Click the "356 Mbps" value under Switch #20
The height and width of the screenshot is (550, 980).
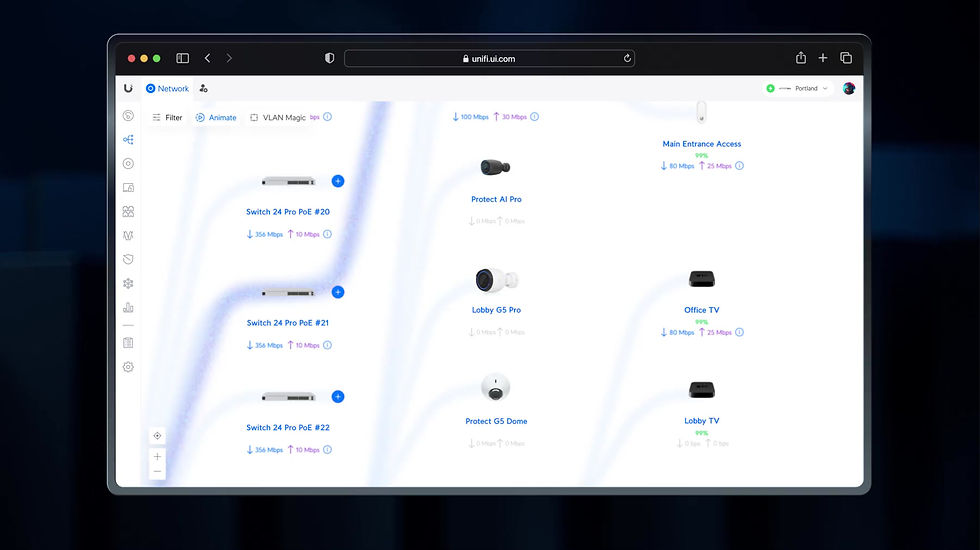point(269,234)
